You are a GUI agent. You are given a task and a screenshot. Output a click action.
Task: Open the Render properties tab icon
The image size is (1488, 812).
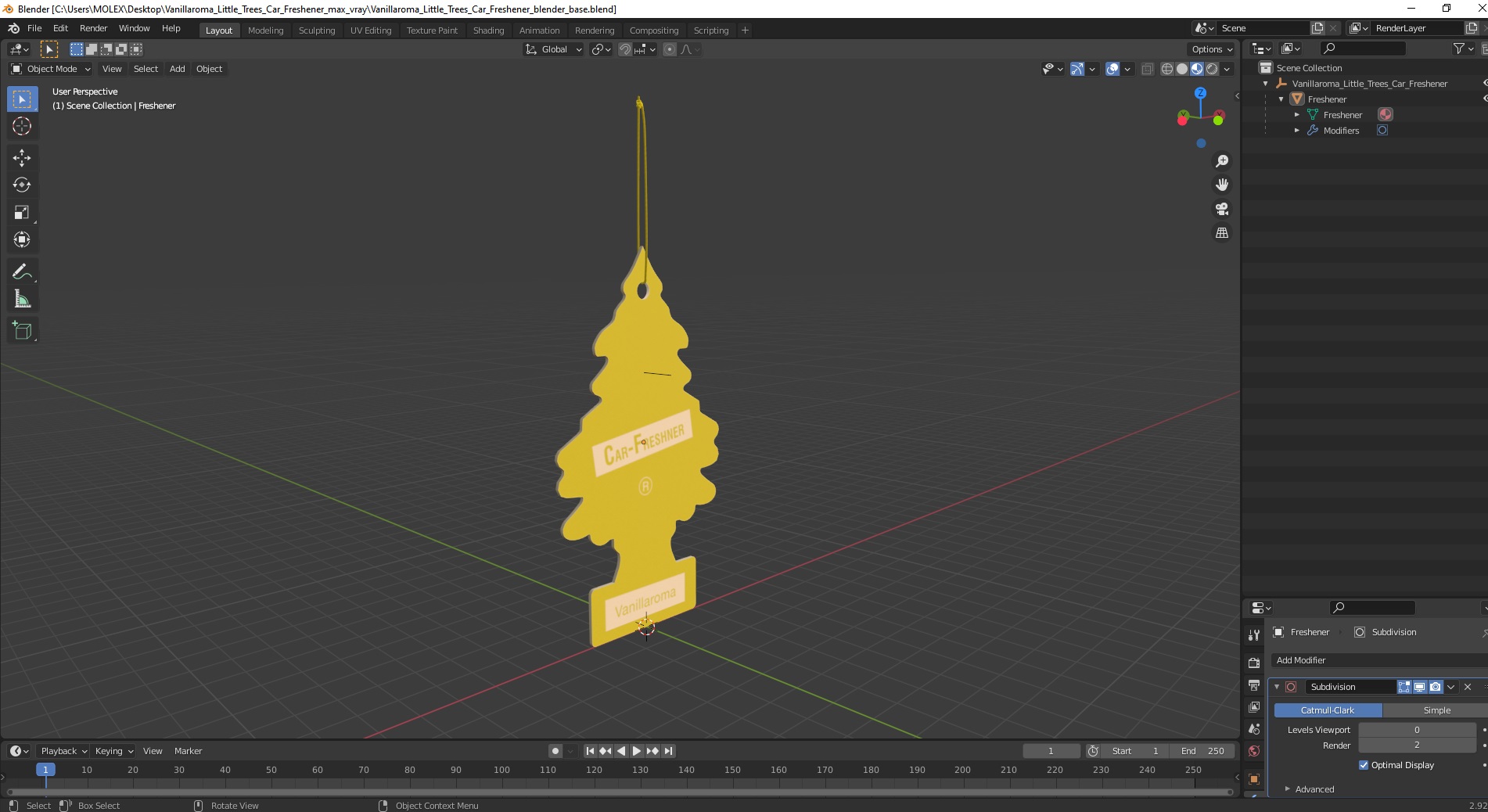click(1254, 663)
